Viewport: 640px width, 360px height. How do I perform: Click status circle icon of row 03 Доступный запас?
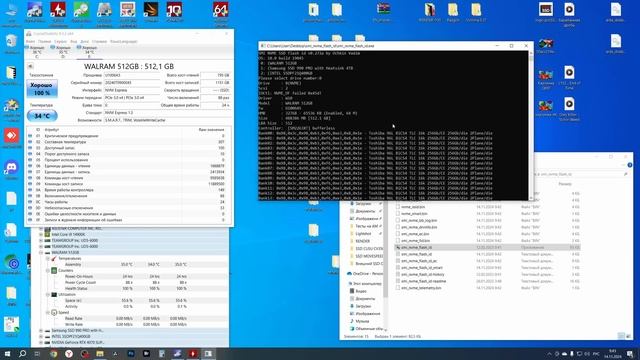point(30,148)
